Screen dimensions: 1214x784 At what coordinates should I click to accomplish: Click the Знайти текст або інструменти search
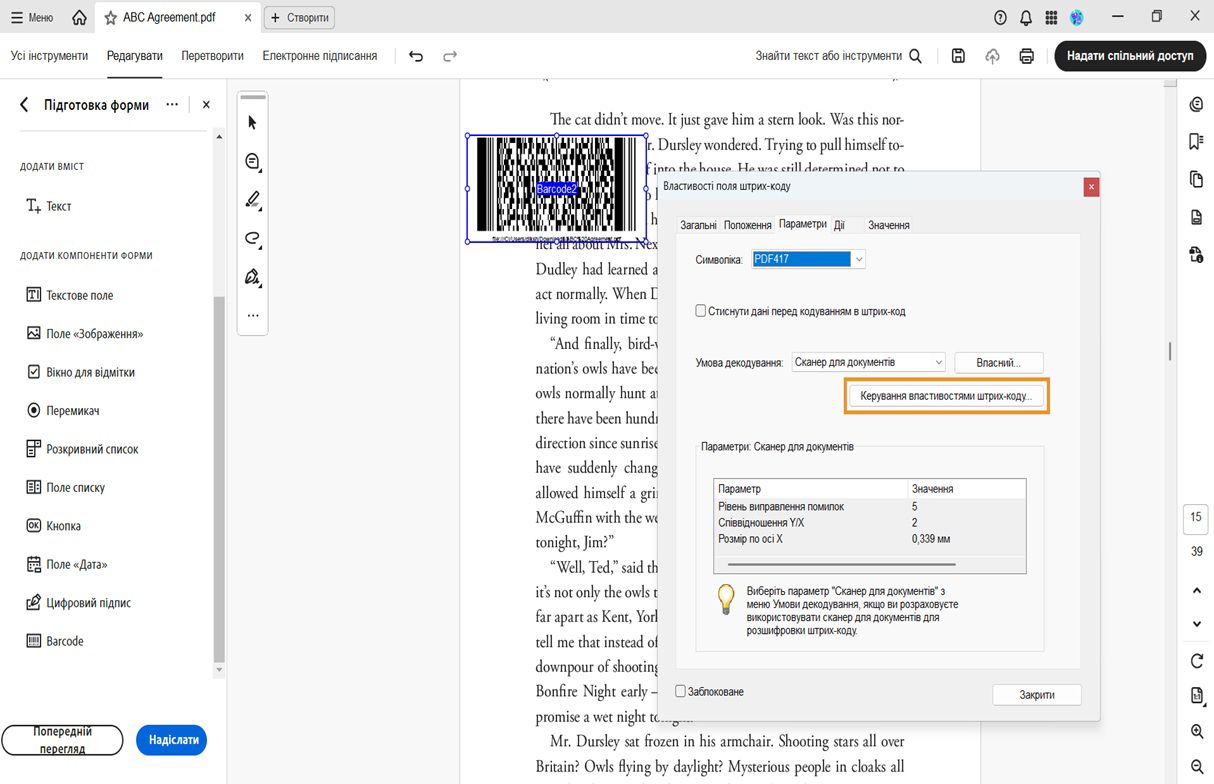838,56
